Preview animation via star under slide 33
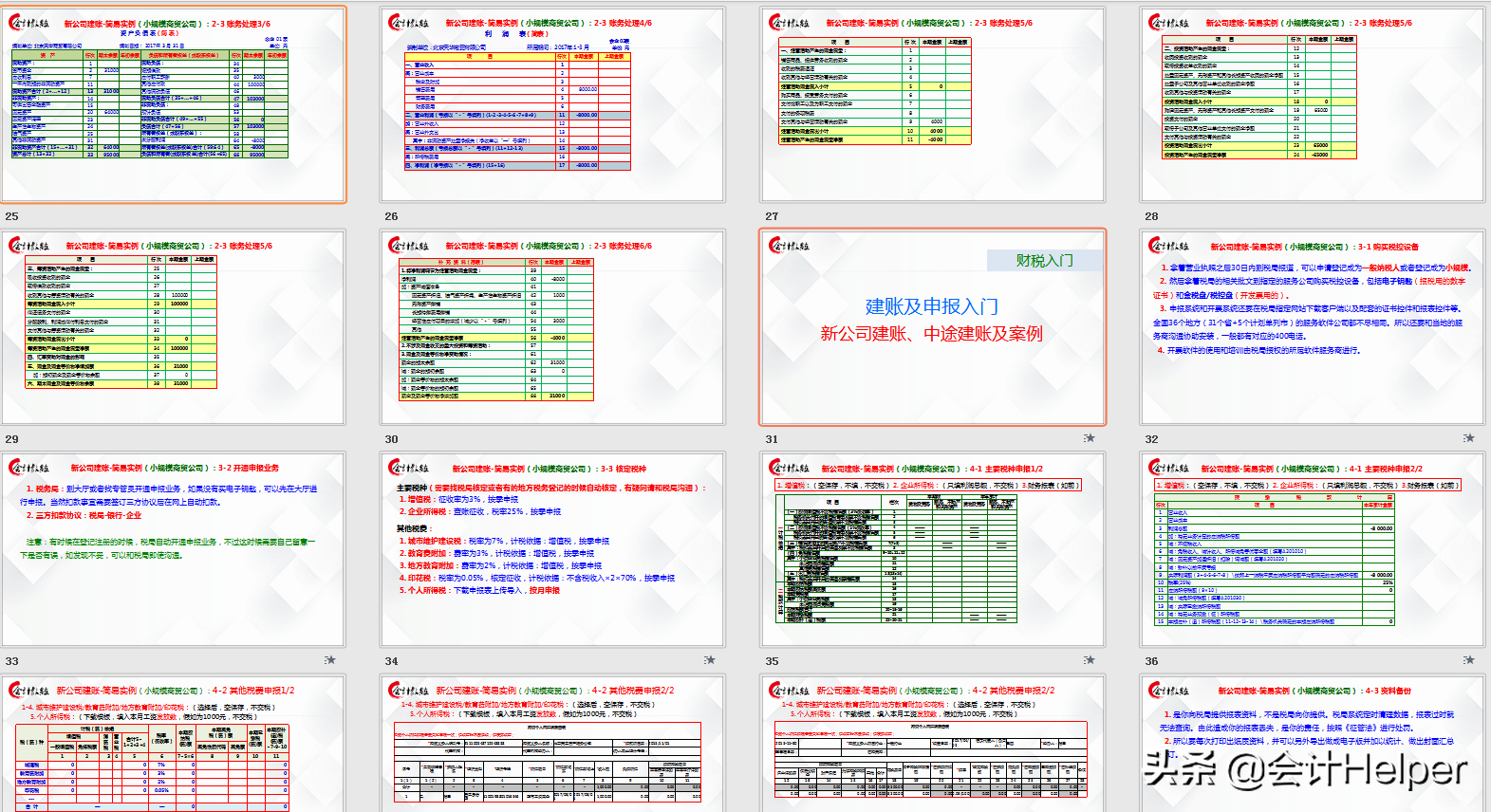This screenshot has height=812, width=1491. coord(330,659)
